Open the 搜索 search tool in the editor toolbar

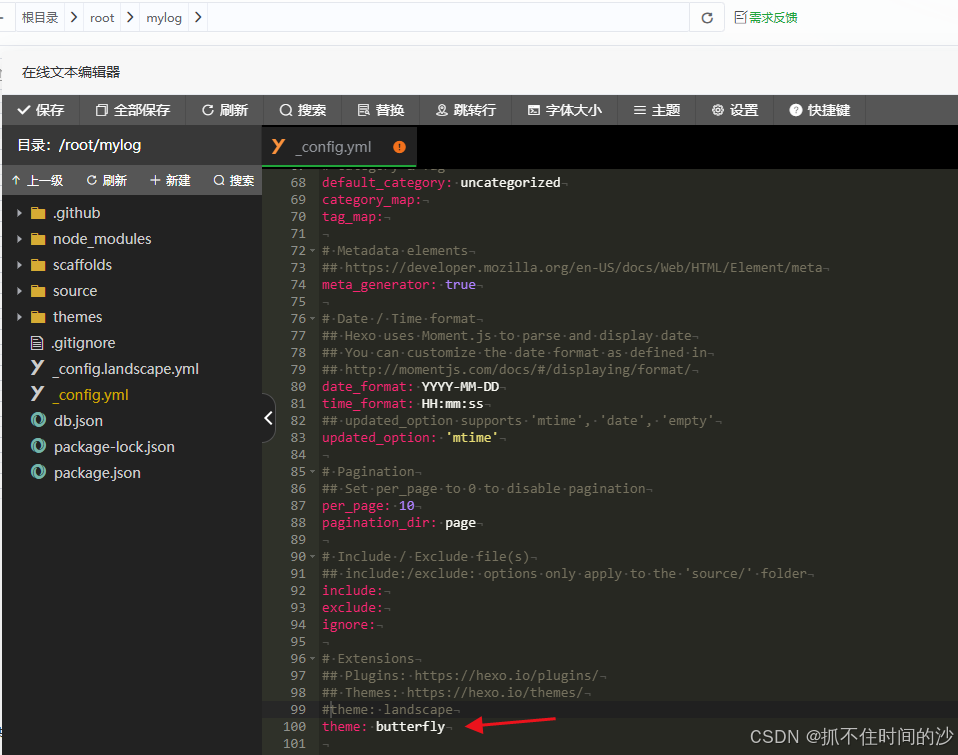303,110
